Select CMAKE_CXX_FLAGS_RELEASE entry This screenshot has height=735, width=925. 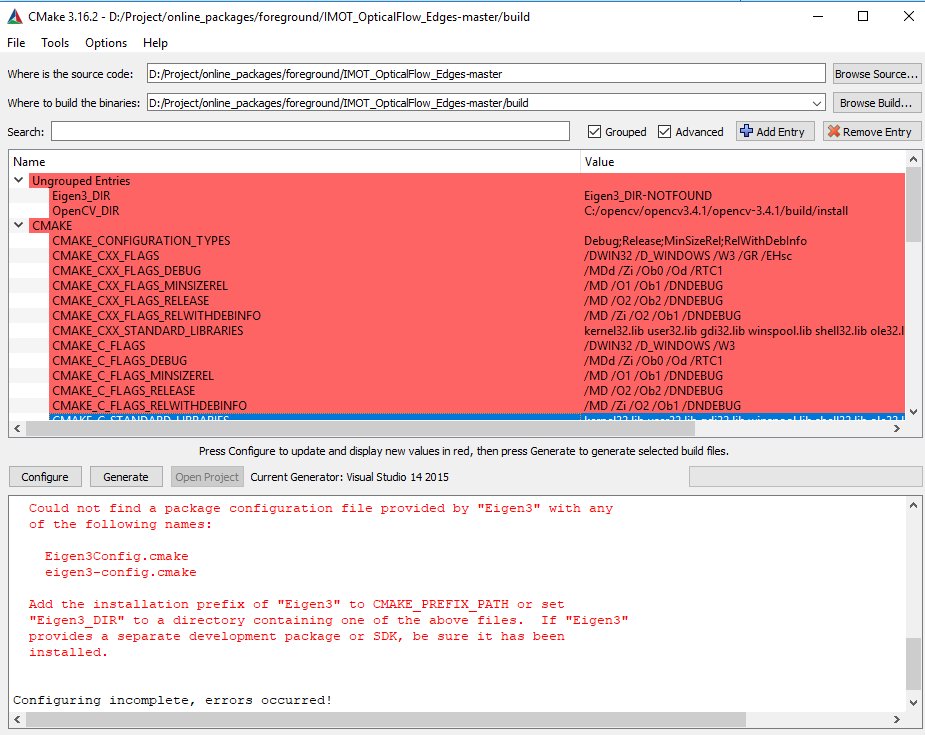130,301
